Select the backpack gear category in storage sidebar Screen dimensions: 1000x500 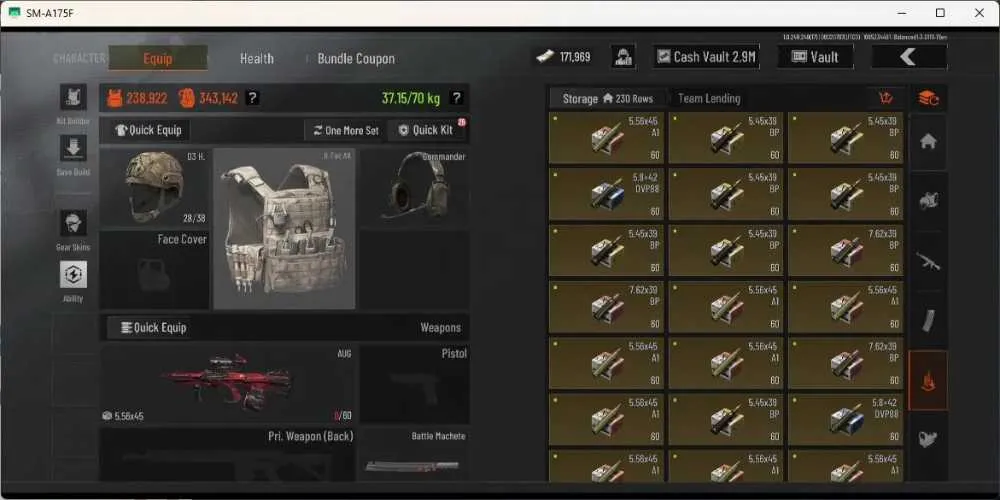tap(928, 201)
